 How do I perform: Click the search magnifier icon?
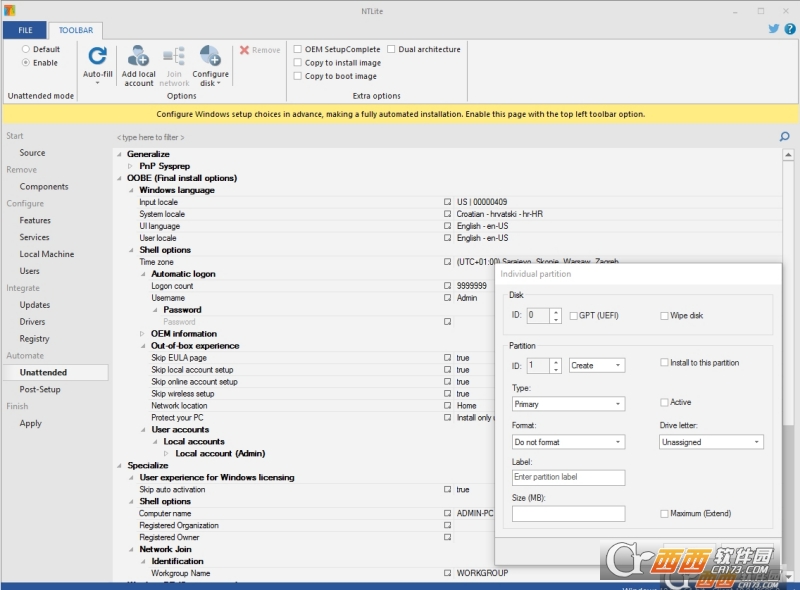785,136
